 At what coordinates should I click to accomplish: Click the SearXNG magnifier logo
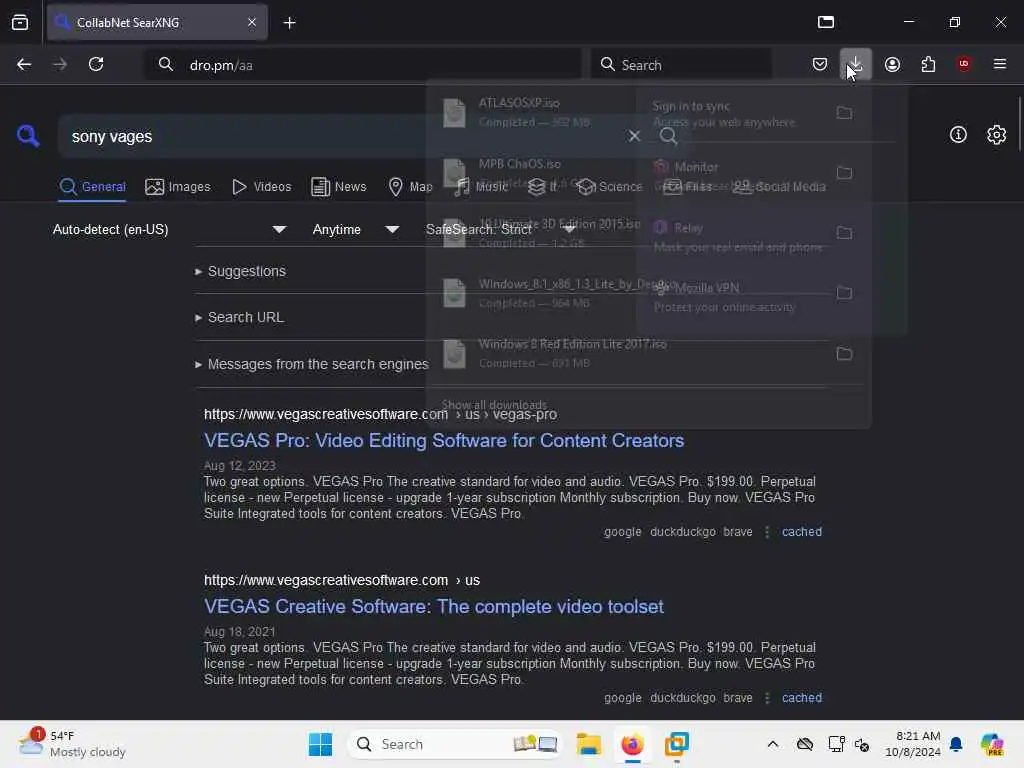tap(28, 136)
